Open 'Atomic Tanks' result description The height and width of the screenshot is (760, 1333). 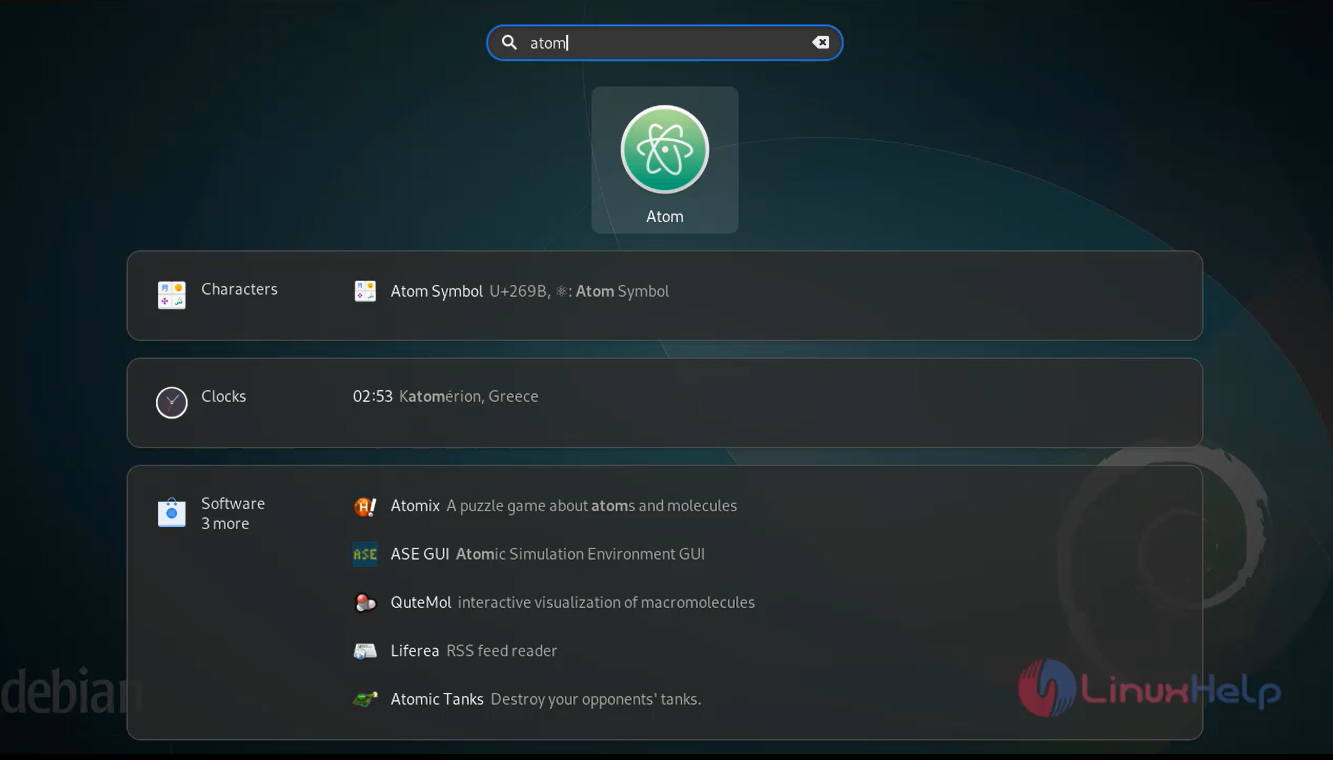(596, 699)
